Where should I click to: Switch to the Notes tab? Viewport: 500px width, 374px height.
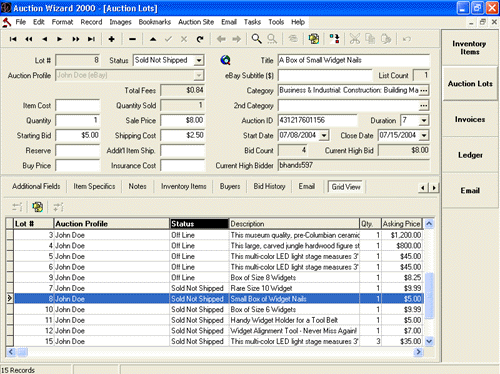pos(138,186)
